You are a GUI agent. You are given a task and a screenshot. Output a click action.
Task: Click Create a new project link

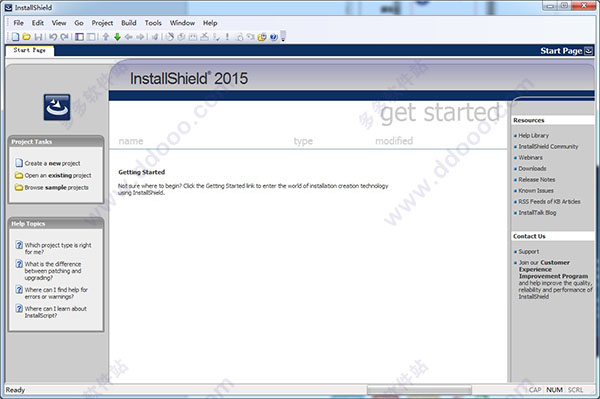(52, 163)
